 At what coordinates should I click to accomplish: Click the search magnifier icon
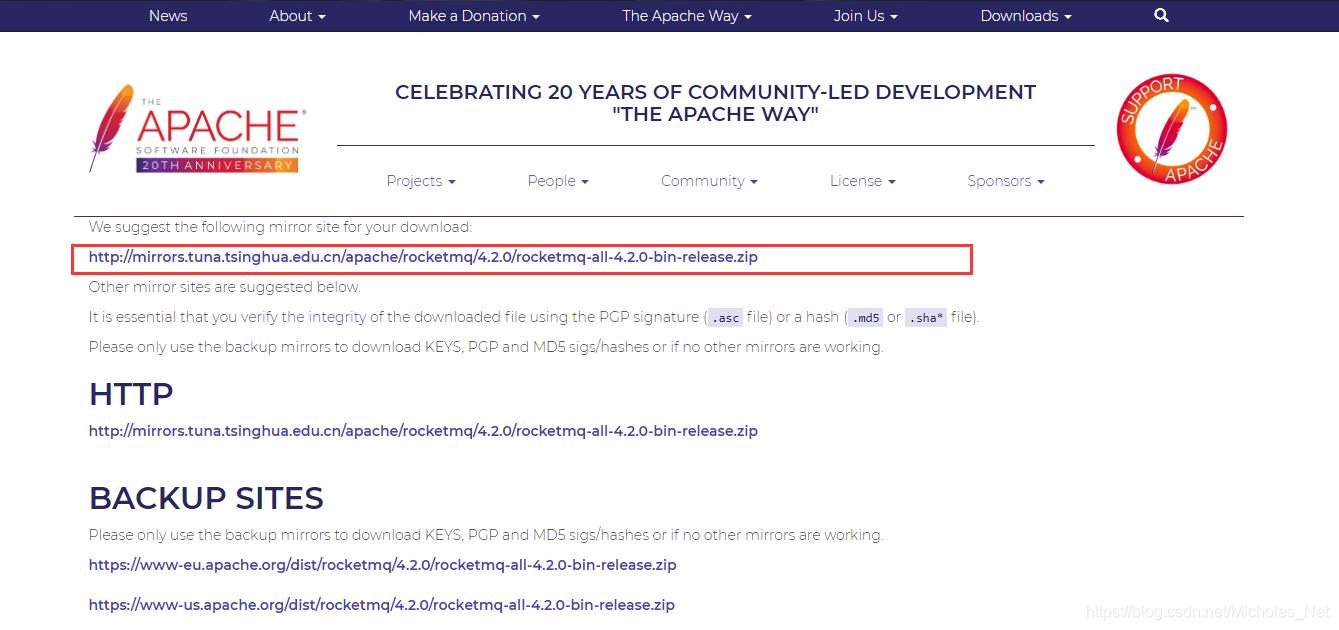(x=1161, y=15)
